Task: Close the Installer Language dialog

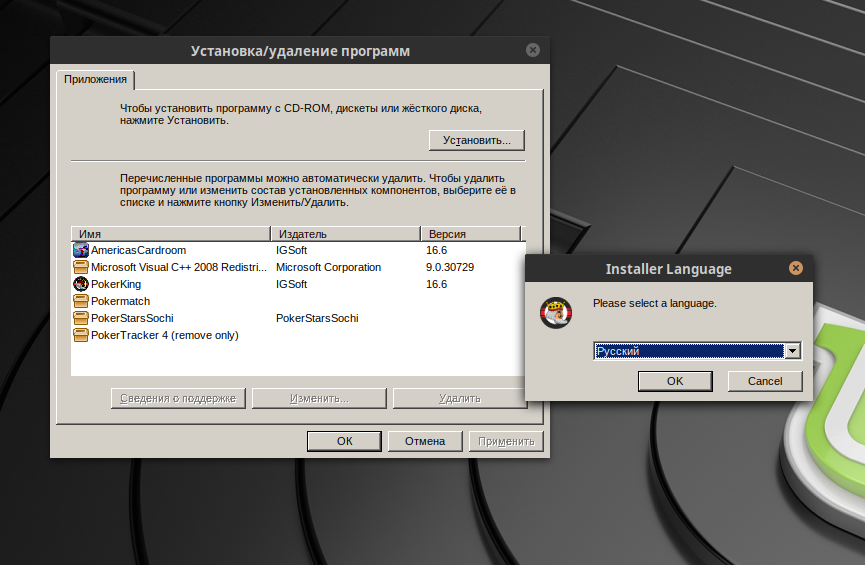Action: point(795,268)
